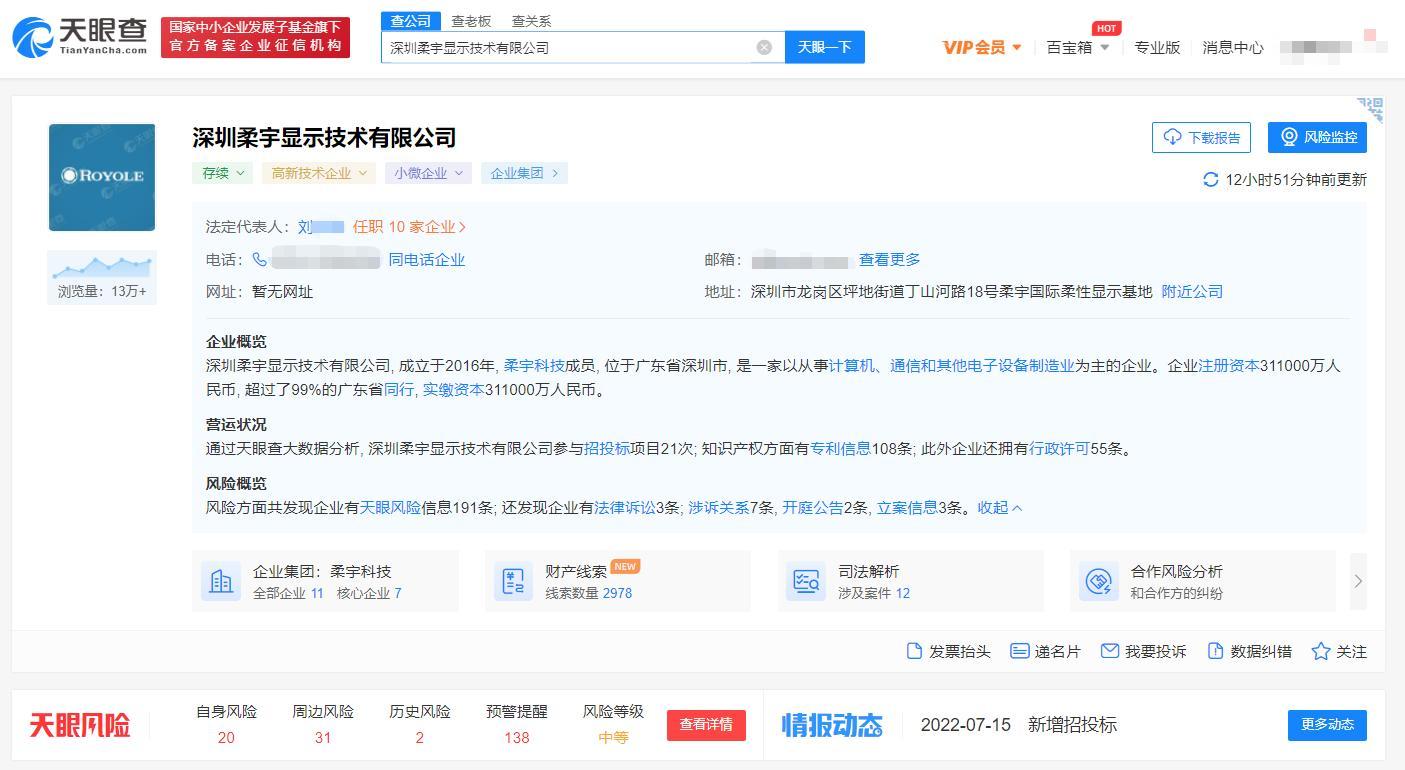Image resolution: width=1405 pixels, height=770 pixels.
Task: Click the 同行 link
Action: click(x=398, y=390)
